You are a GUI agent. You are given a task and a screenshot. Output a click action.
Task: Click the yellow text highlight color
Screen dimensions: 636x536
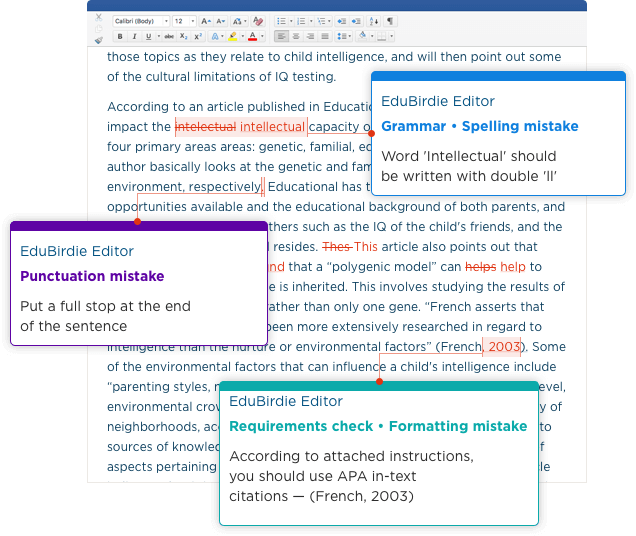232,37
